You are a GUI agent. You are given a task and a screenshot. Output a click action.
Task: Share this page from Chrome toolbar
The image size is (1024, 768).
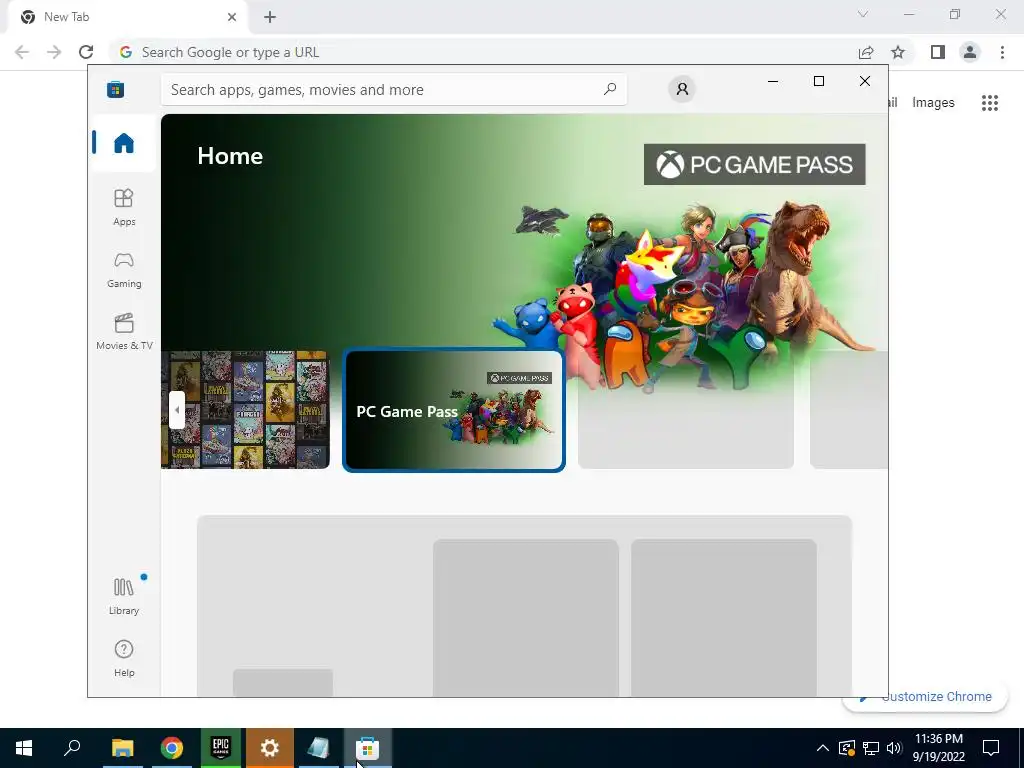[866, 52]
